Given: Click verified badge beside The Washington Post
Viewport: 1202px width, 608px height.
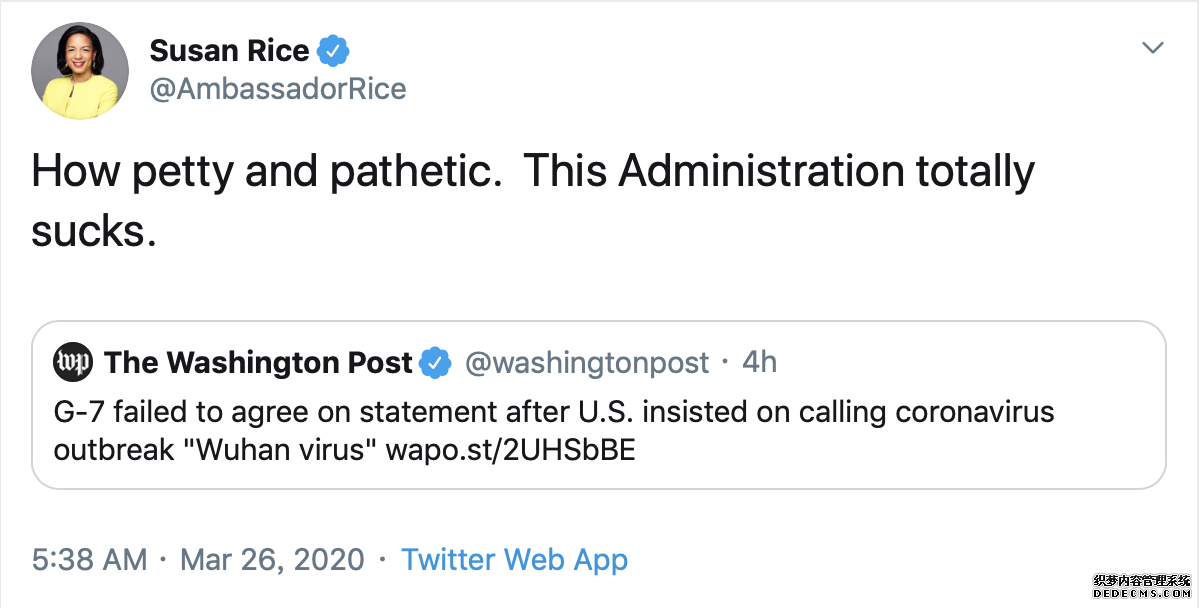Looking at the screenshot, I should pyautogui.click(x=434, y=362).
